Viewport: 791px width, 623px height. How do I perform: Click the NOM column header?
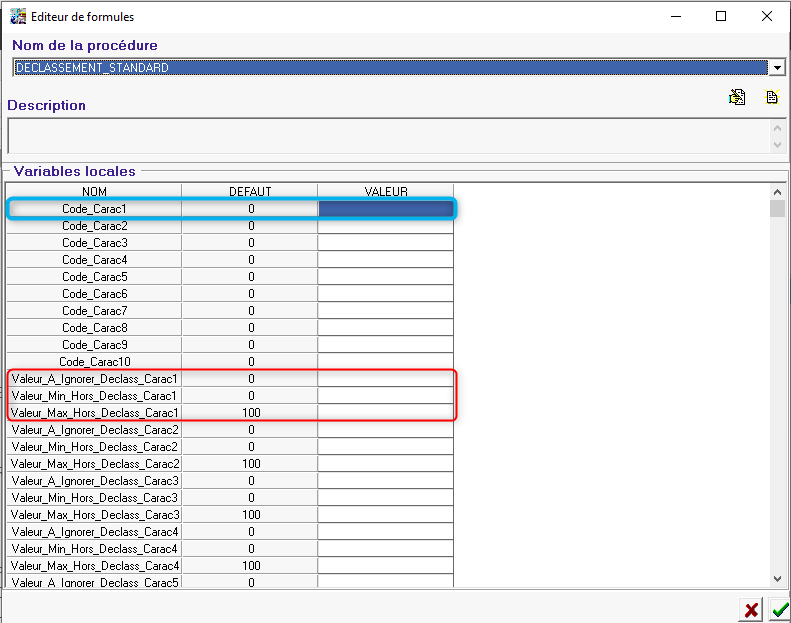click(x=94, y=191)
